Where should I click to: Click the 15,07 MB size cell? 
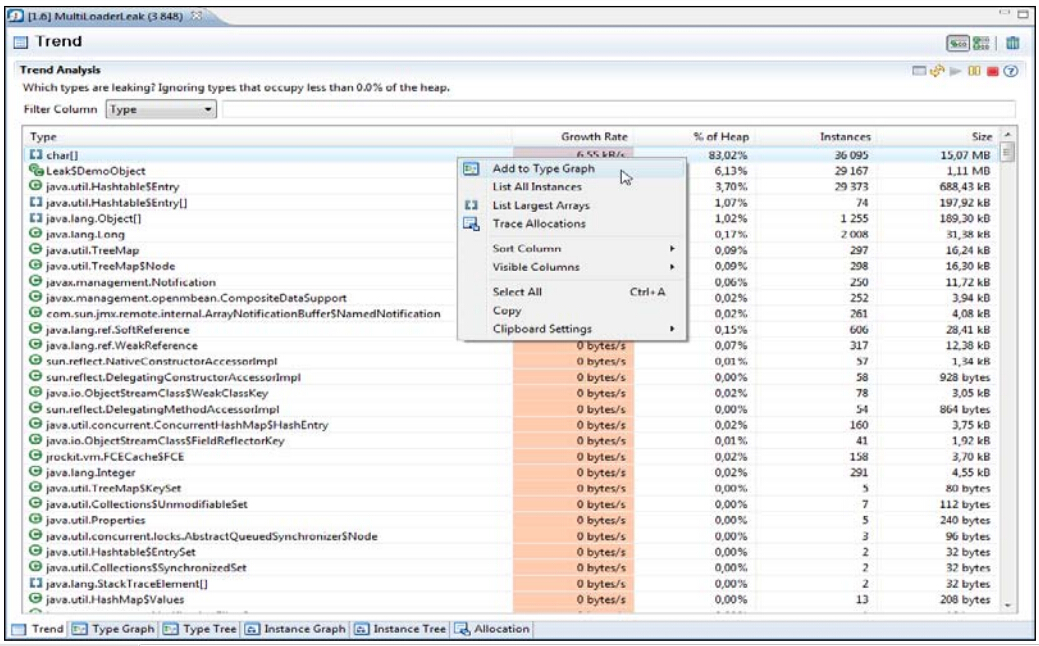[965, 155]
